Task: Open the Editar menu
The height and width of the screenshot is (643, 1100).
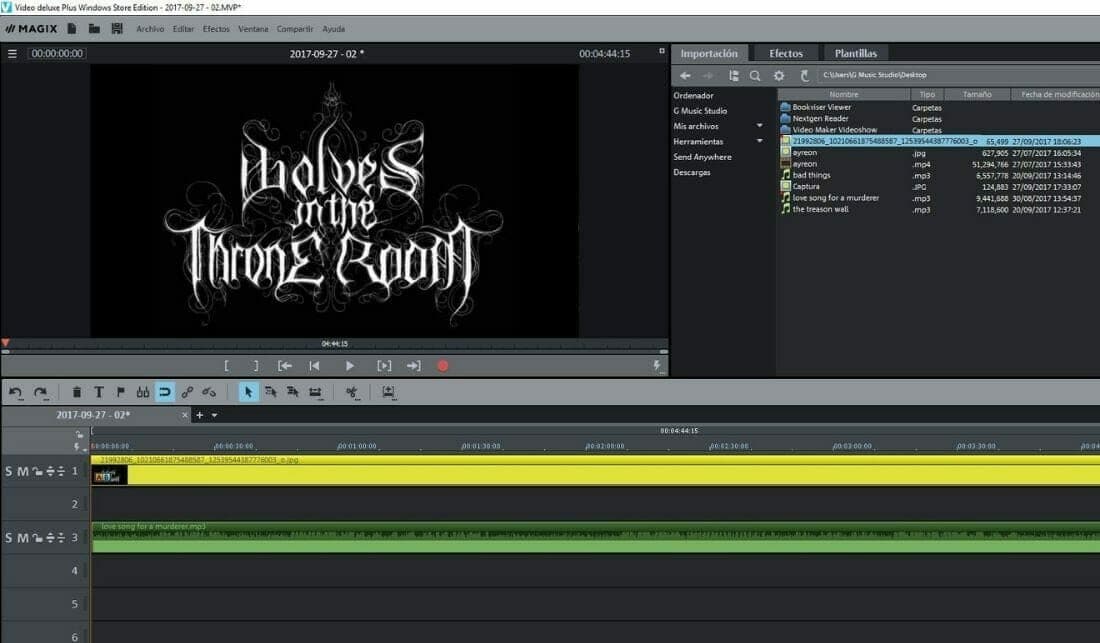Action: click(183, 29)
